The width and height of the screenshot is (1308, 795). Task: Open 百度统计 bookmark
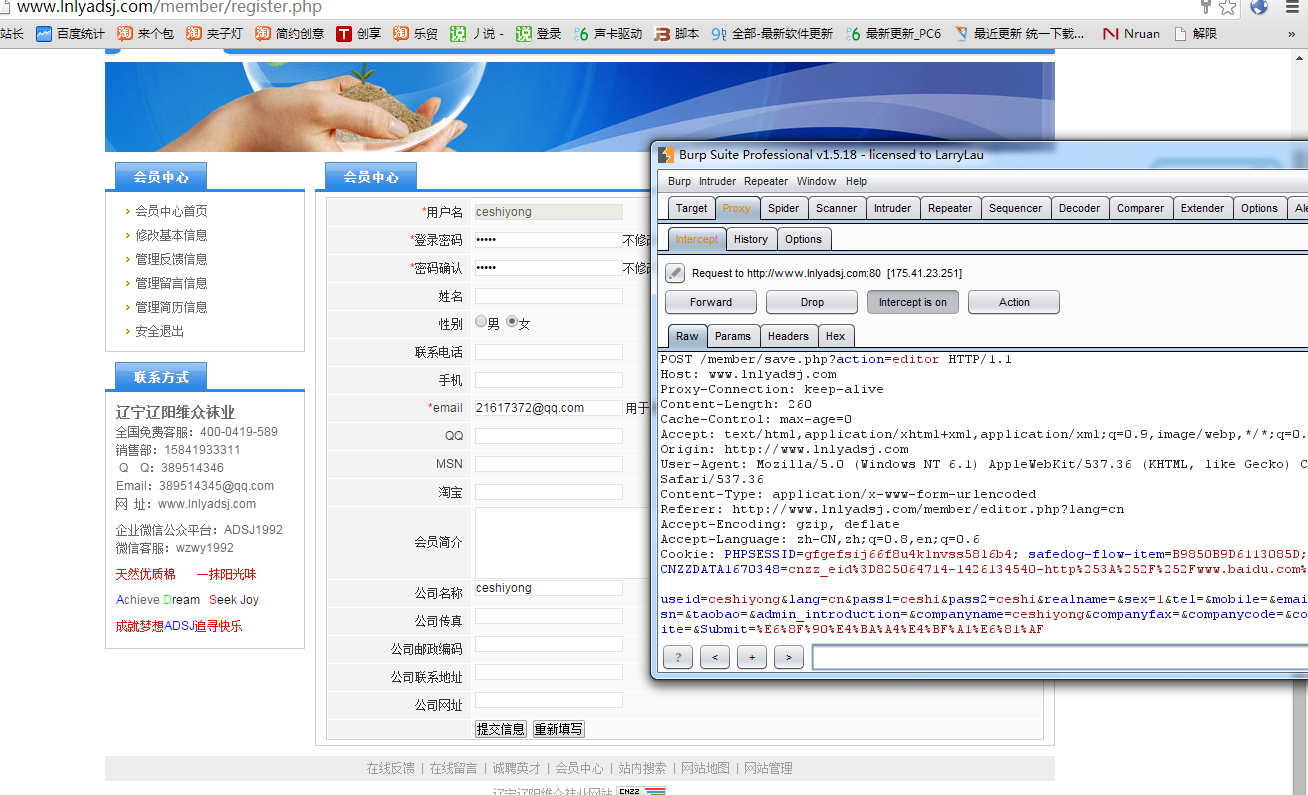pos(70,34)
